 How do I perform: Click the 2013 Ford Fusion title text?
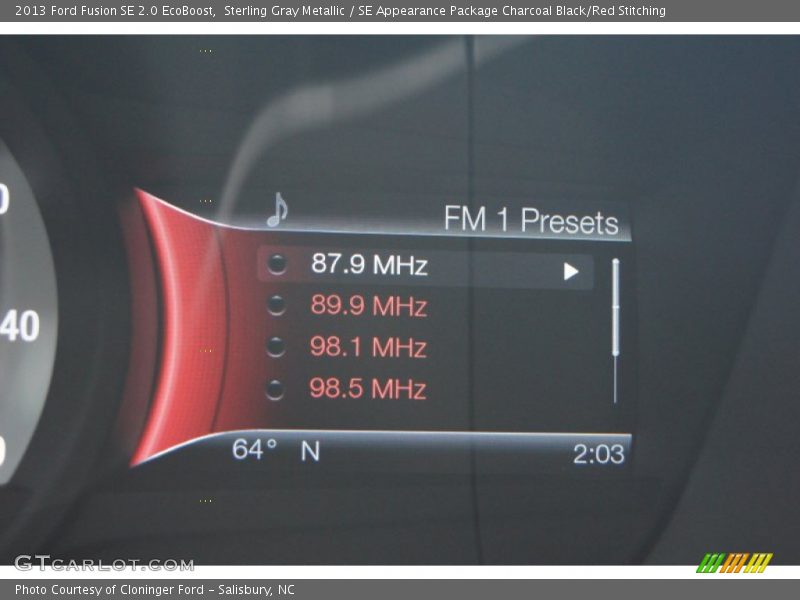[340, 10]
